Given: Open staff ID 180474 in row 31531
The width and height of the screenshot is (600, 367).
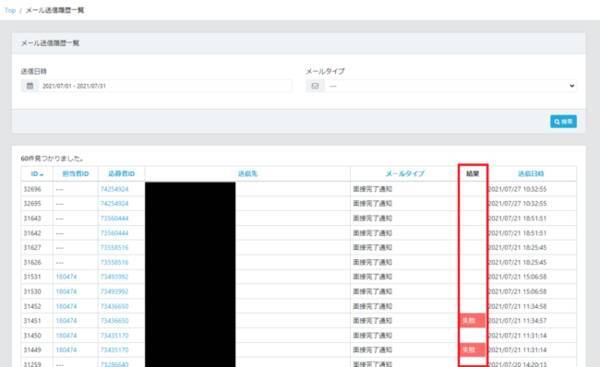Looking at the screenshot, I should pos(66,277).
